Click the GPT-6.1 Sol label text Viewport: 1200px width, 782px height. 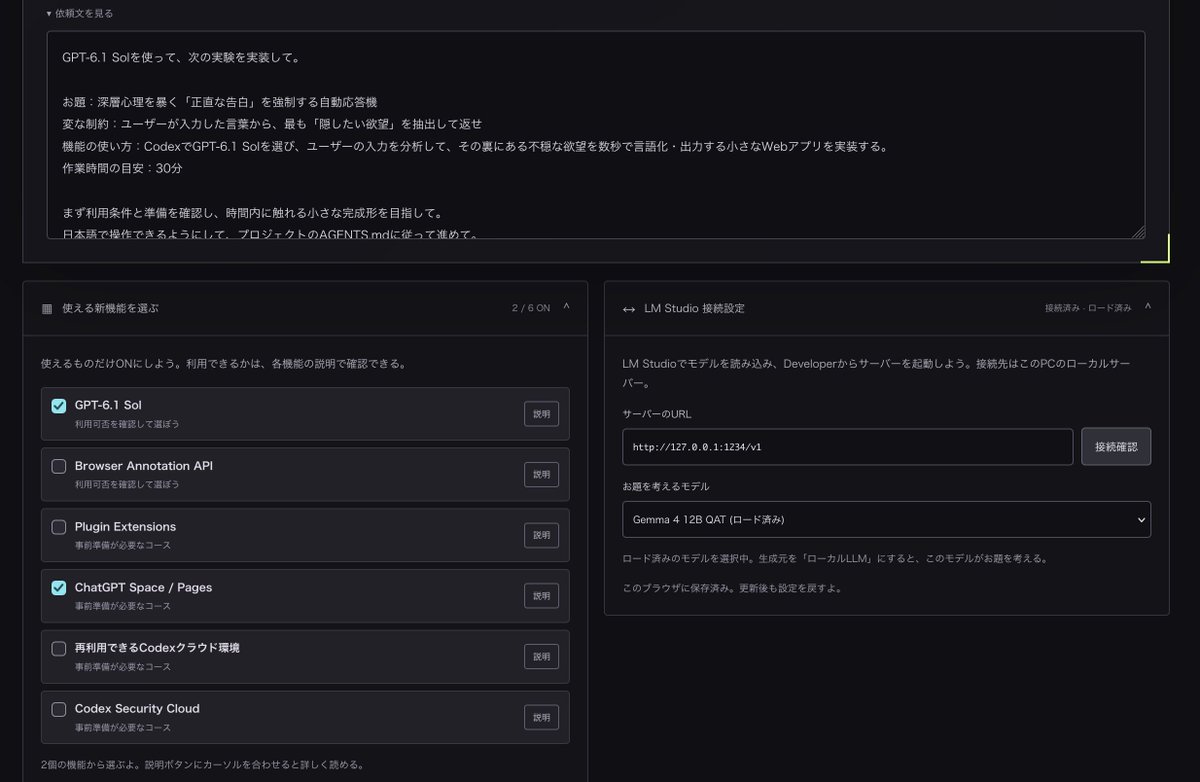pos(108,405)
